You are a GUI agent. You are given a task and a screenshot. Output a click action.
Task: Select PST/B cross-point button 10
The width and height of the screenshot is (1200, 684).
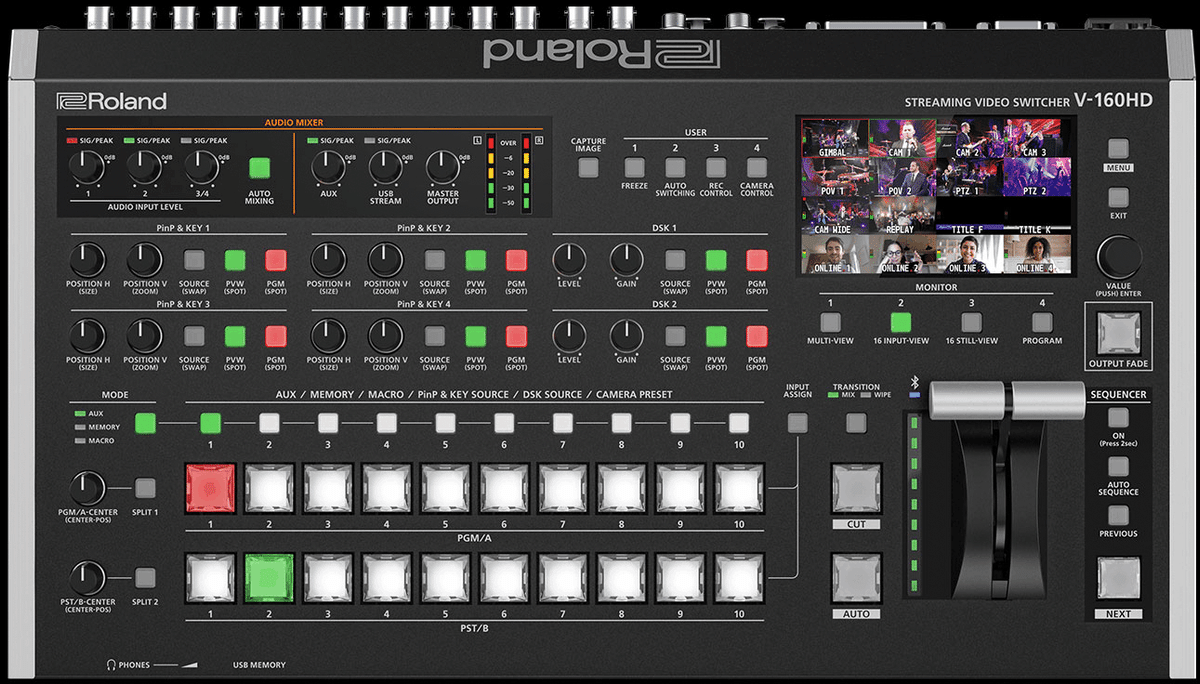point(739,578)
